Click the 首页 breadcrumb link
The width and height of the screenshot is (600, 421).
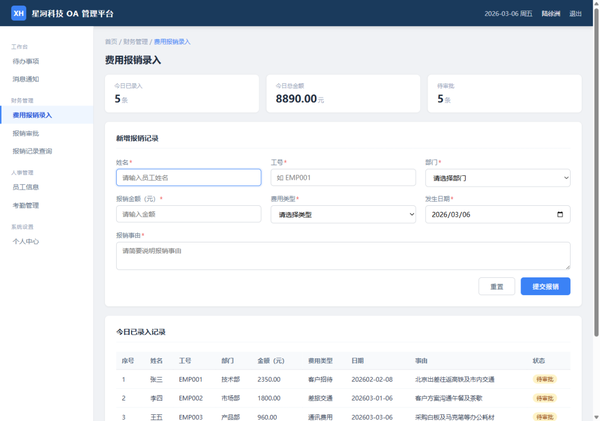111,42
